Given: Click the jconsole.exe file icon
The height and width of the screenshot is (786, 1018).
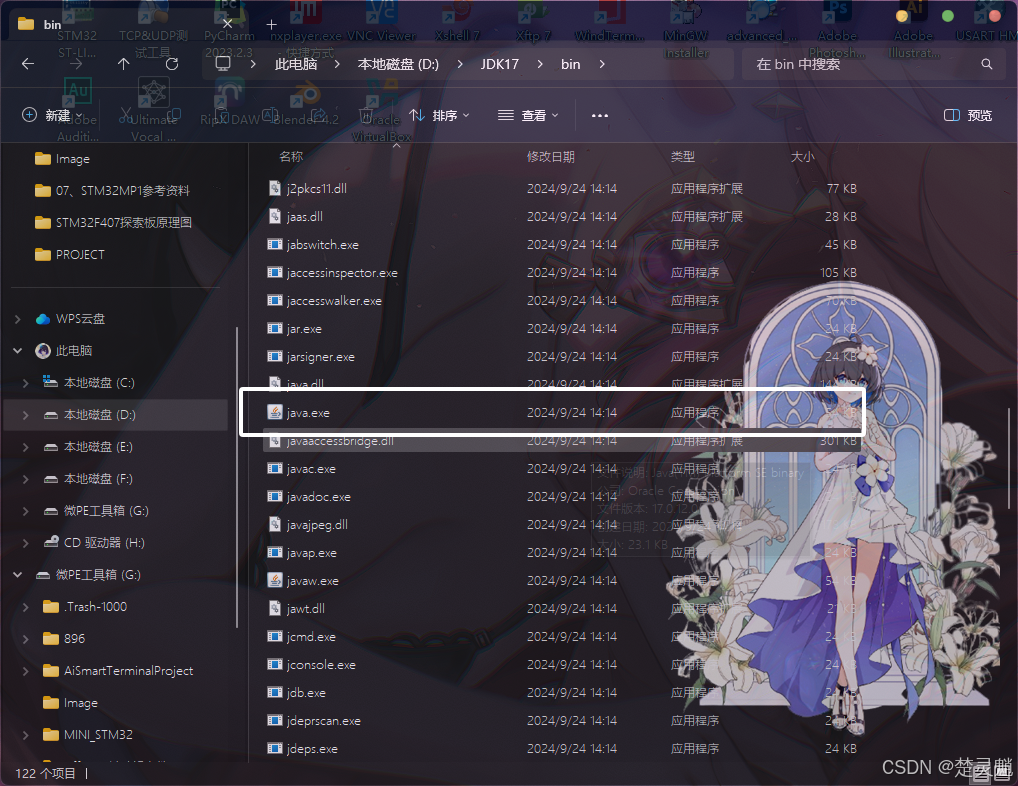Looking at the screenshot, I should click(x=275, y=665).
